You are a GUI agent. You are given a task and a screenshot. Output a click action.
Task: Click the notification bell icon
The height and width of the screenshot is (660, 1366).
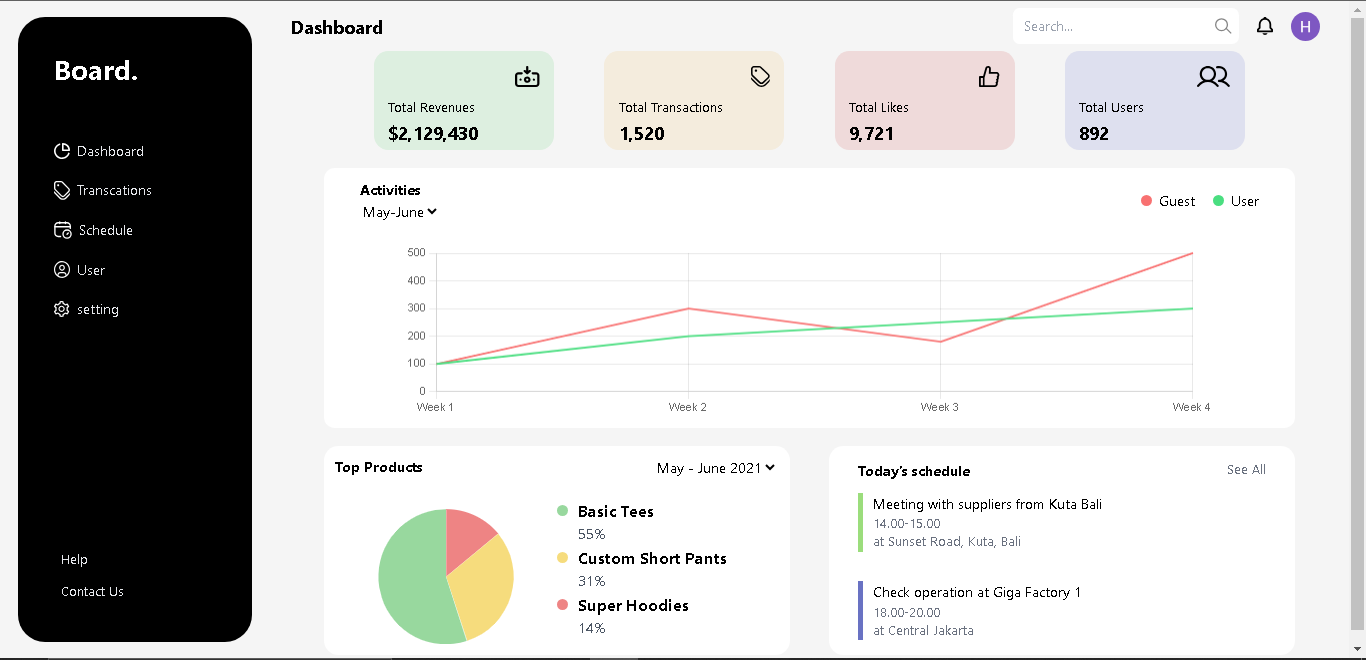coord(1265,27)
